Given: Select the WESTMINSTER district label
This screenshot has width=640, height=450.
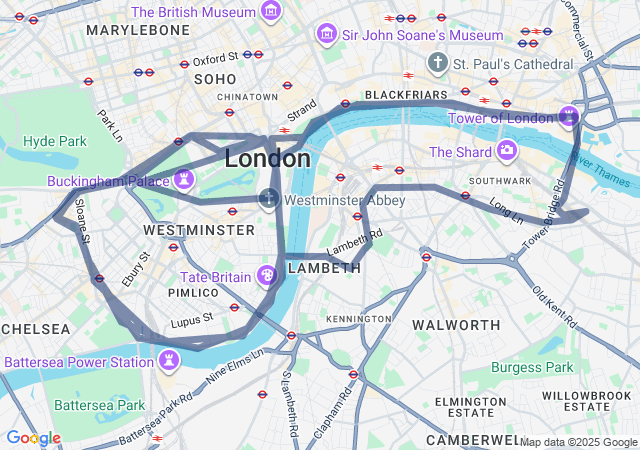Looking at the screenshot, I should tap(199, 230).
